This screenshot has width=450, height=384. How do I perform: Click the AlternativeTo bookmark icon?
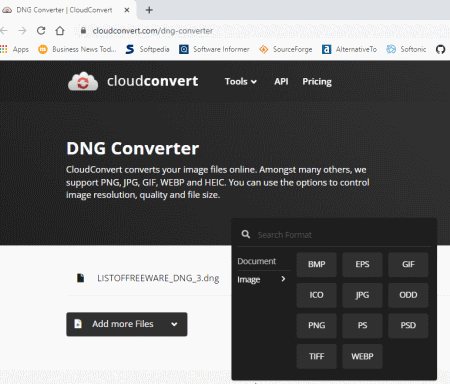(x=326, y=49)
